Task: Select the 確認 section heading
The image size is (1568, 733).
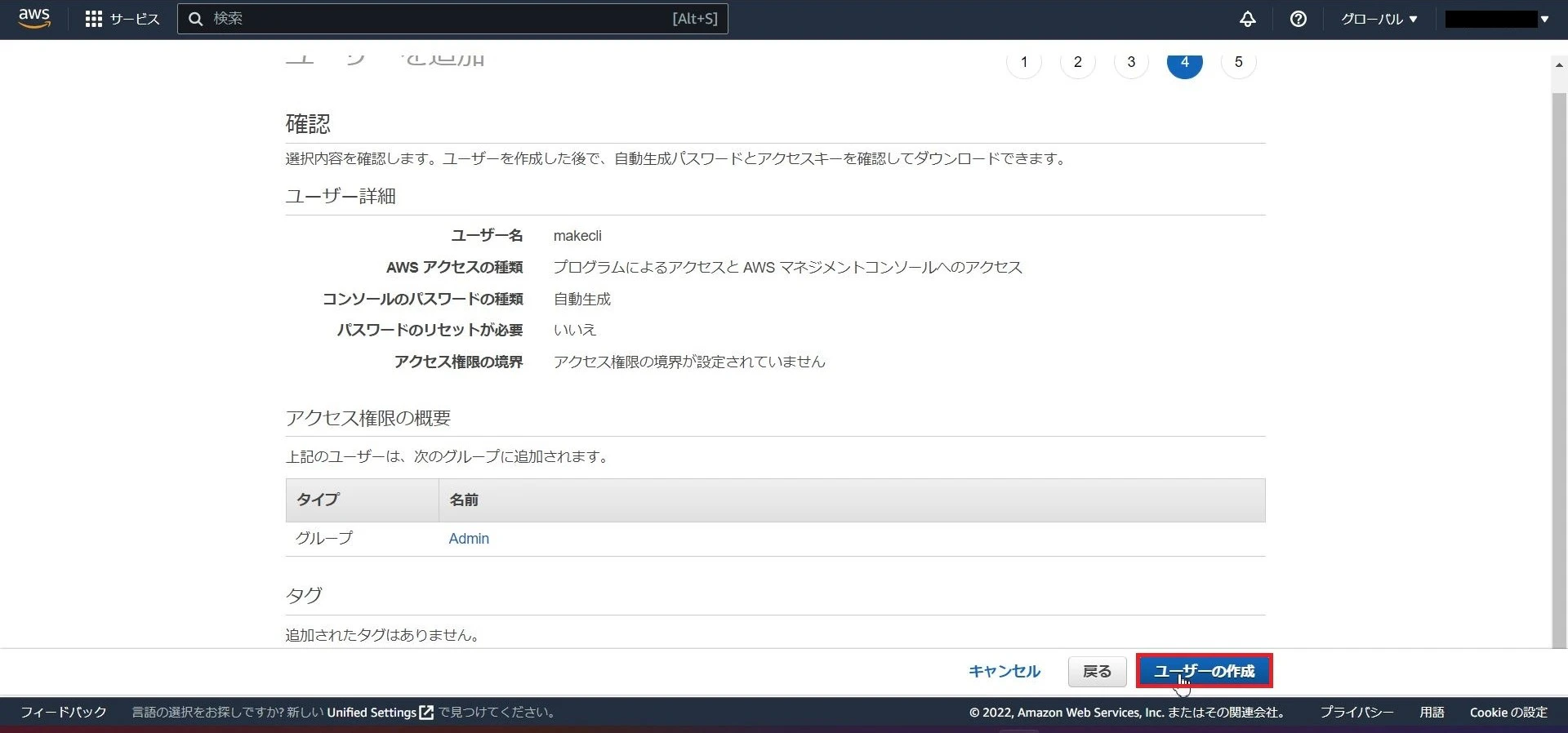Action: tap(308, 124)
